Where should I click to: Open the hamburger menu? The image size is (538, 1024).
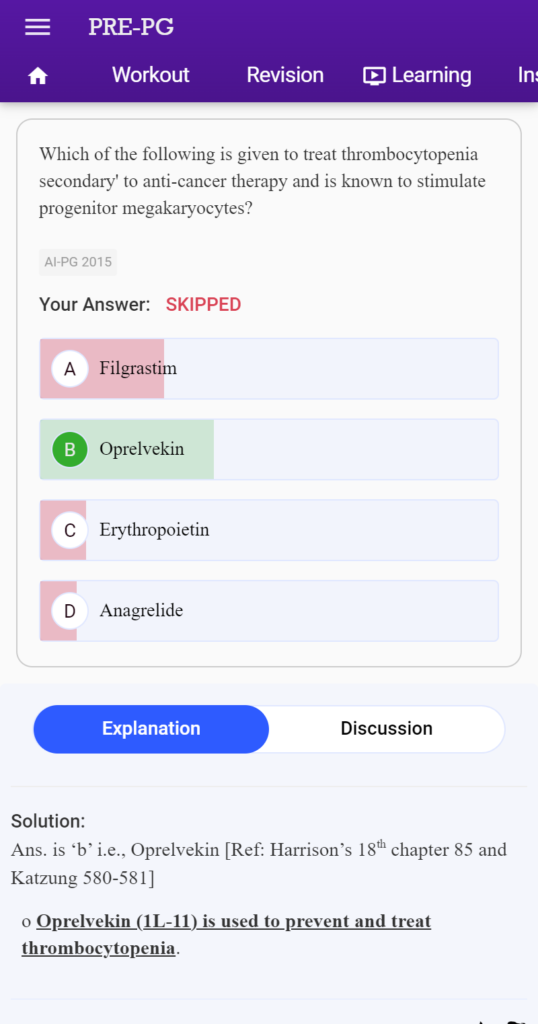37,27
